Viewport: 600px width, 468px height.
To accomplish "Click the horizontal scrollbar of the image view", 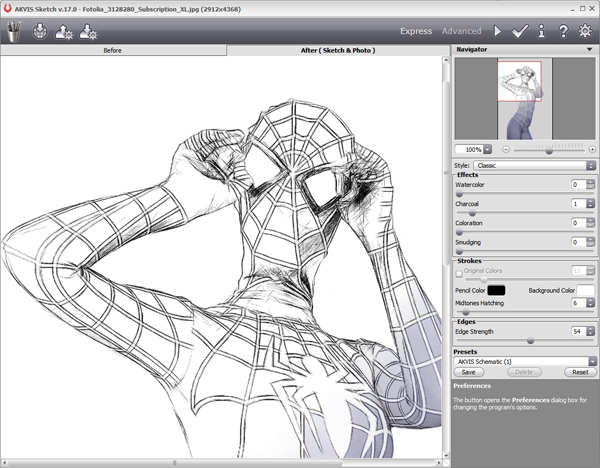I will coord(221,463).
